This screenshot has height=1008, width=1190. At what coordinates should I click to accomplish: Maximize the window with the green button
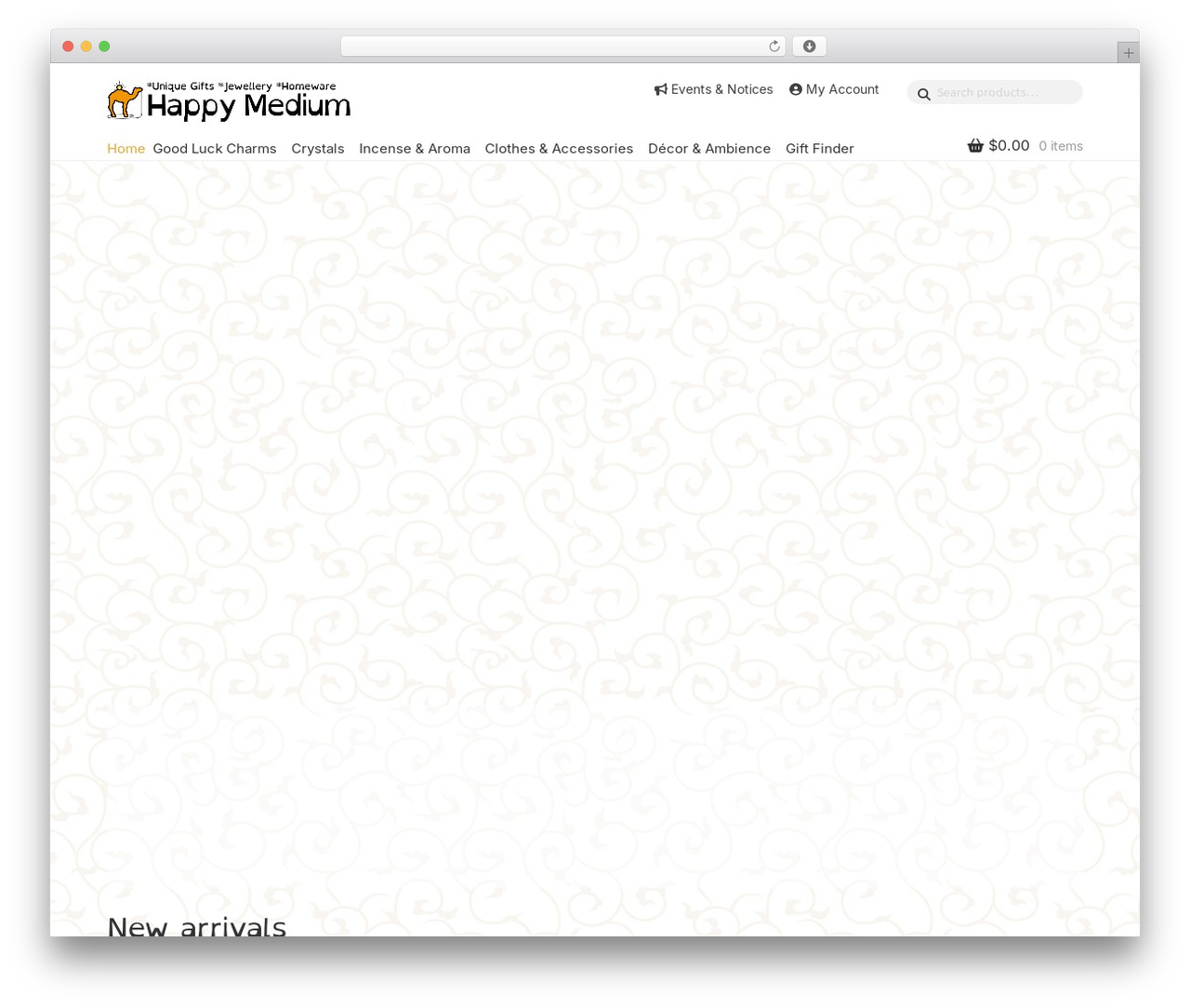[104, 46]
